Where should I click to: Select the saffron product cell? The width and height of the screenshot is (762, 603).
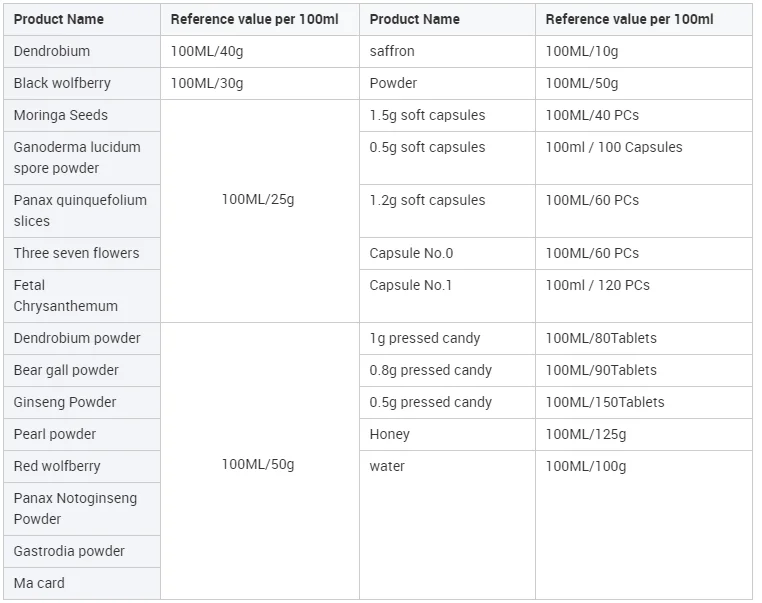pyautogui.click(x=392, y=51)
